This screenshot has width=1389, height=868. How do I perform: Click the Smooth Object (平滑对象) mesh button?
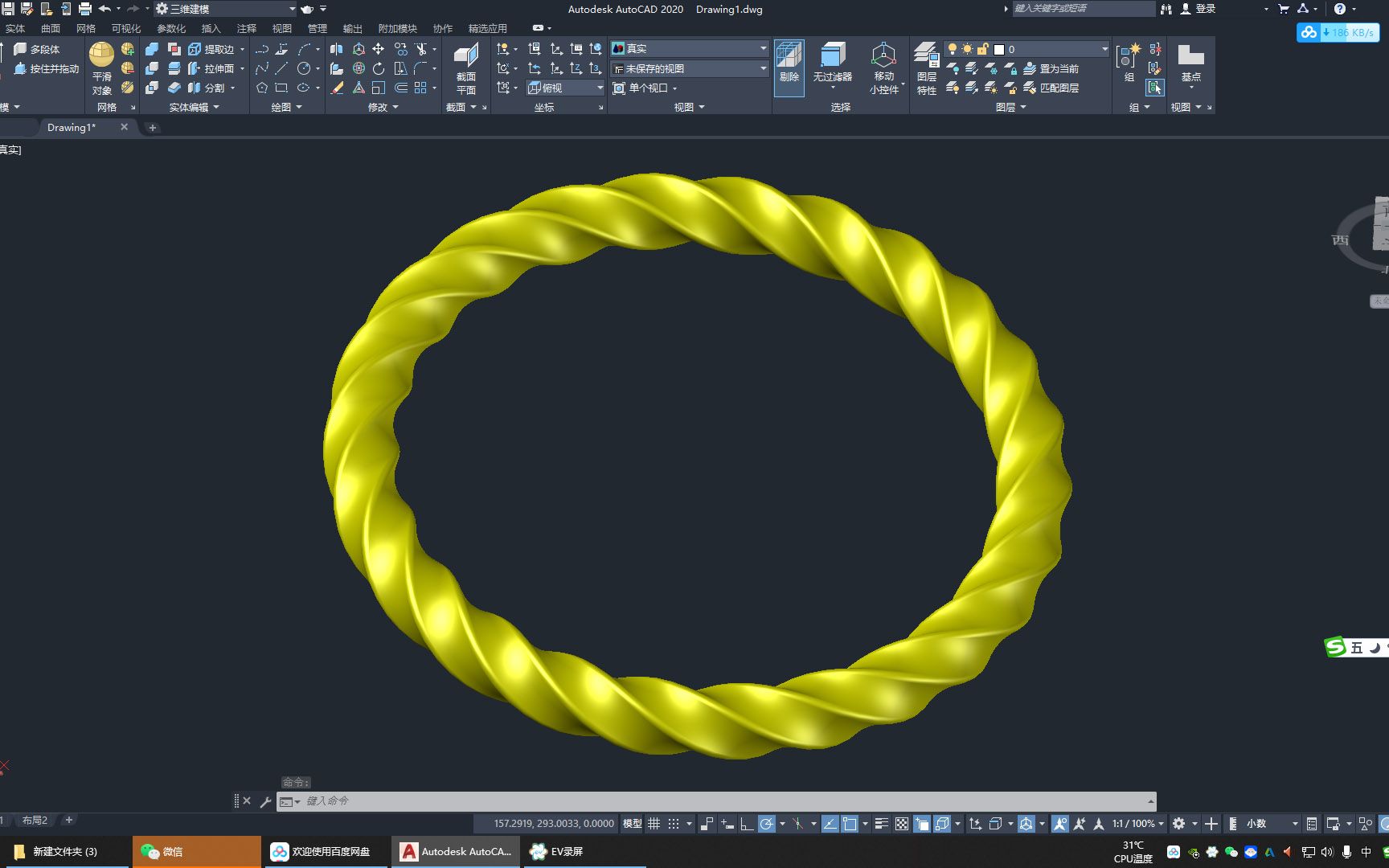(101, 68)
